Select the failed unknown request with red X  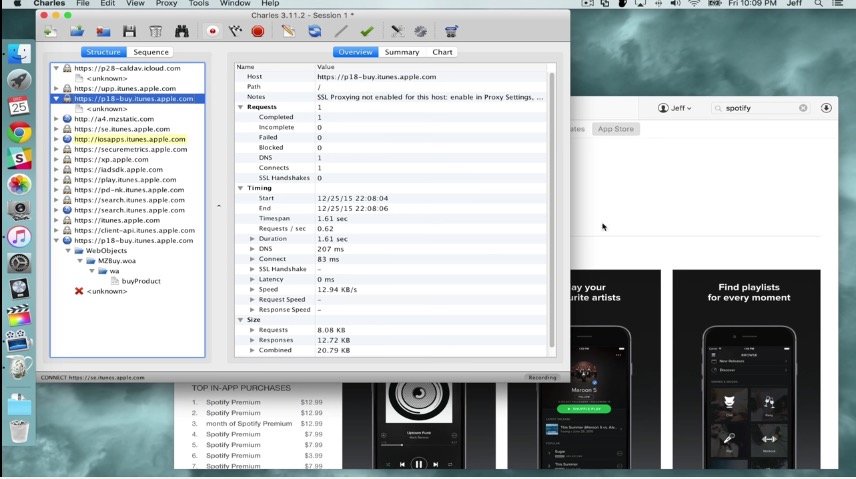tap(101, 291)
